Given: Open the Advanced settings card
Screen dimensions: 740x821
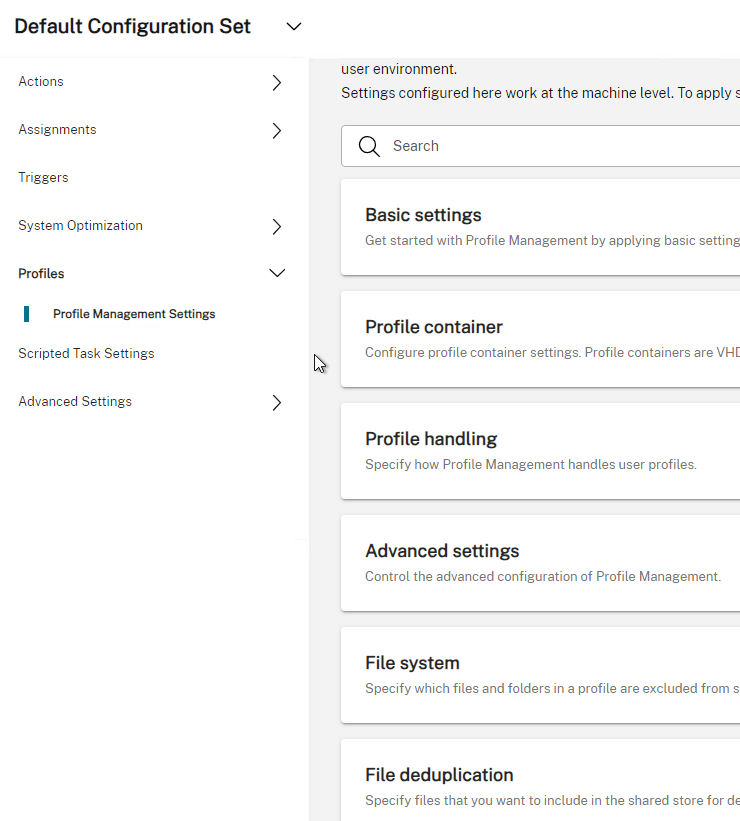Looking at the screenshot, I should tap(540, 563).
